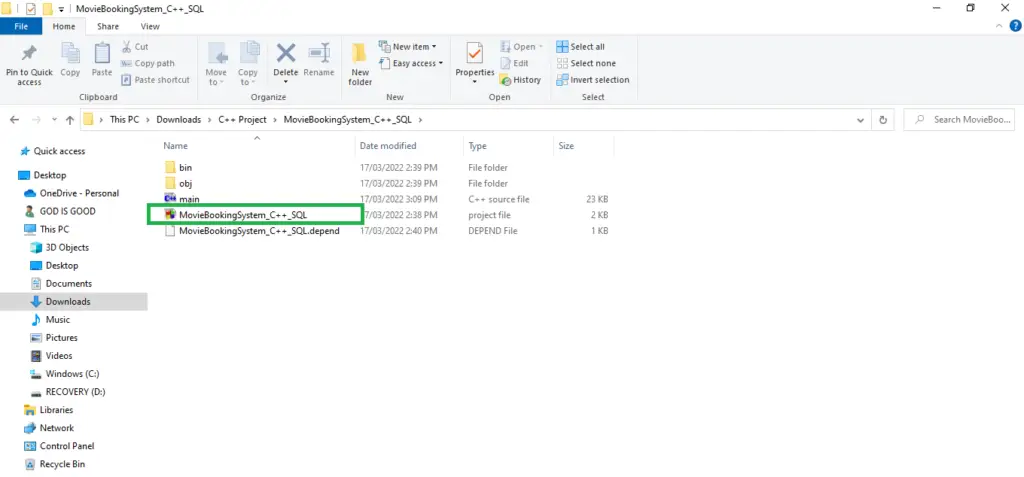Open Quick Access Toolbar customize arrow

[x=61, y=9]
